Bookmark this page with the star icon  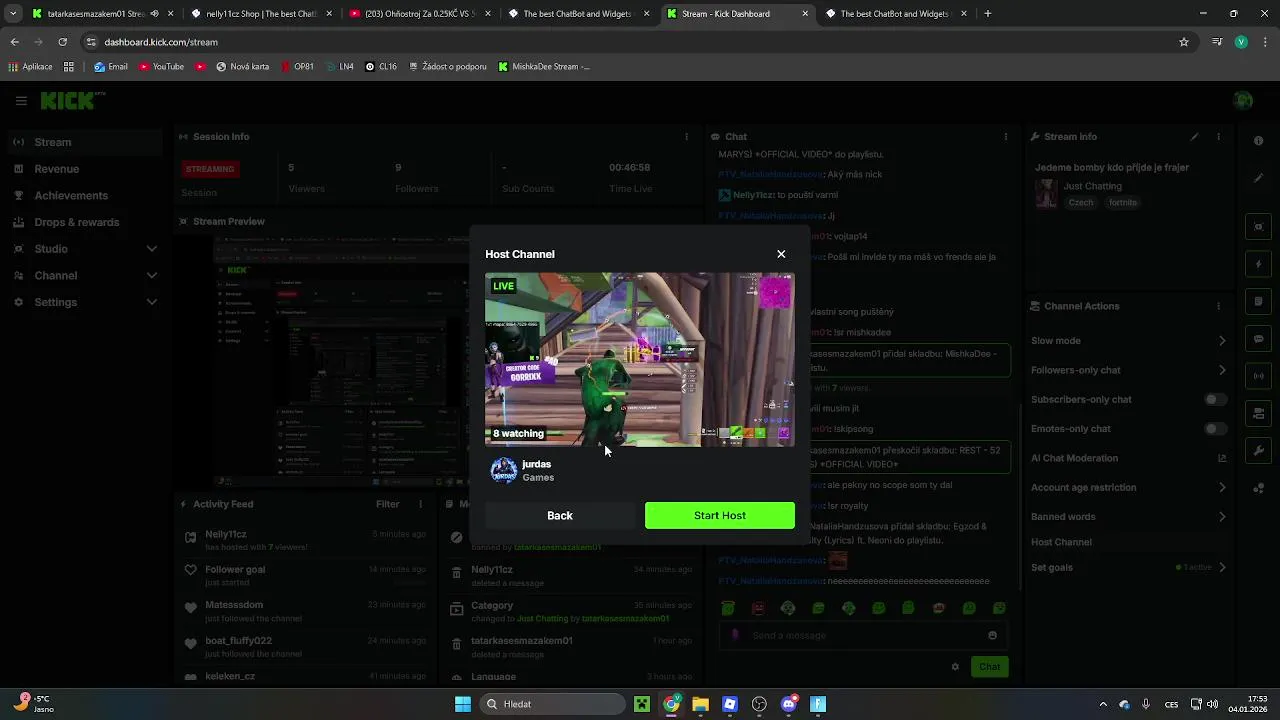[x=1184, y=42]
